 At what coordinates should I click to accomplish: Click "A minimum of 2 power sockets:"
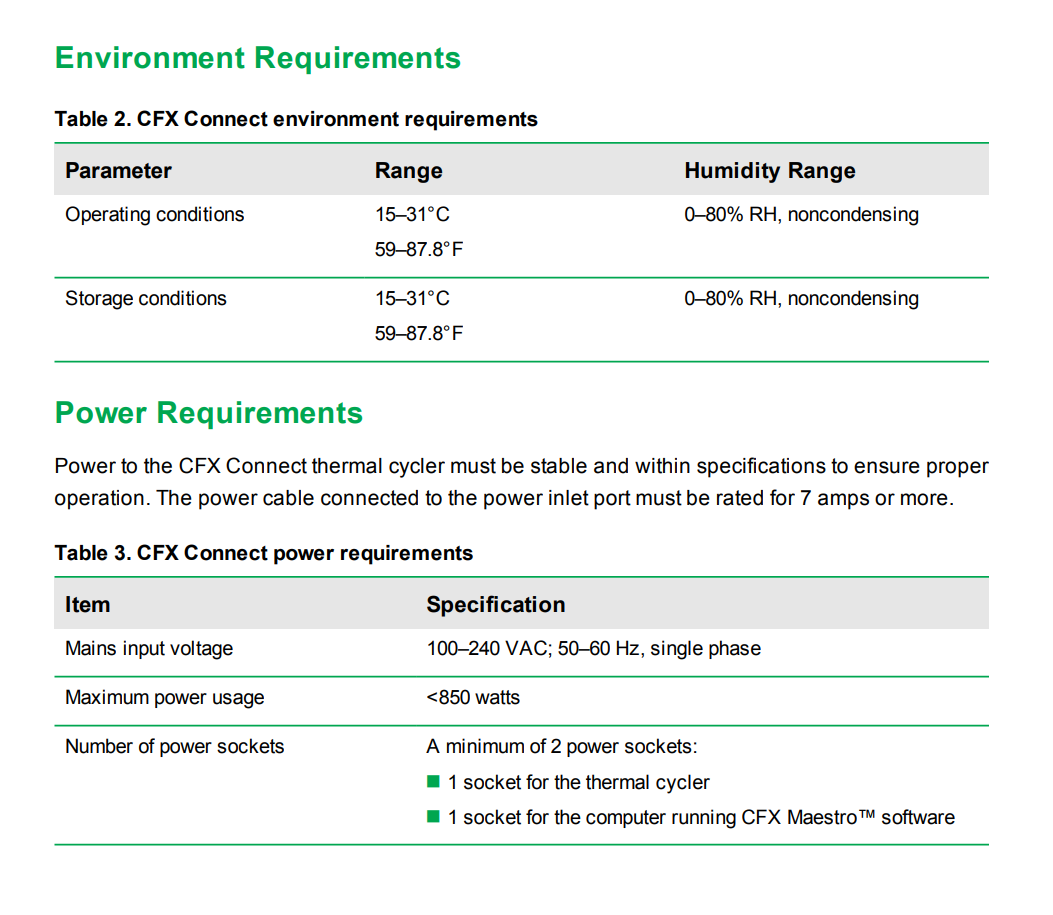[x=562, y=746]
